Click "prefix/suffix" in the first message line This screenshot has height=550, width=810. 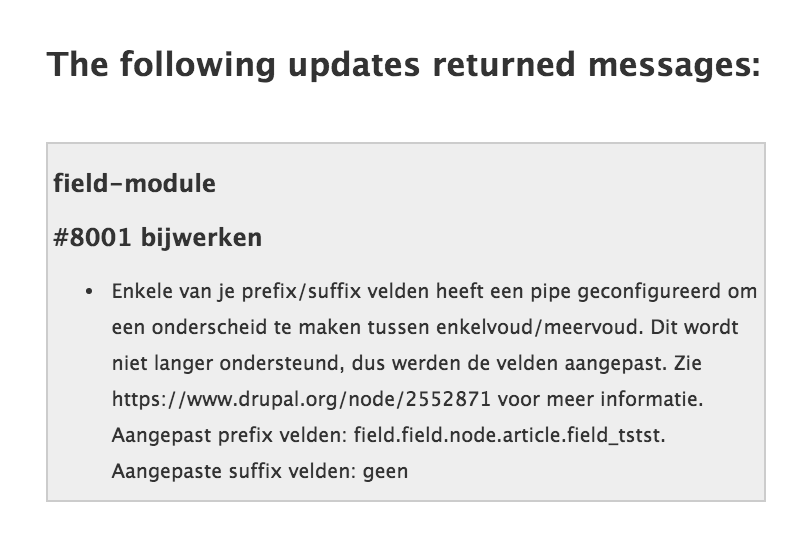coord(301,292)
